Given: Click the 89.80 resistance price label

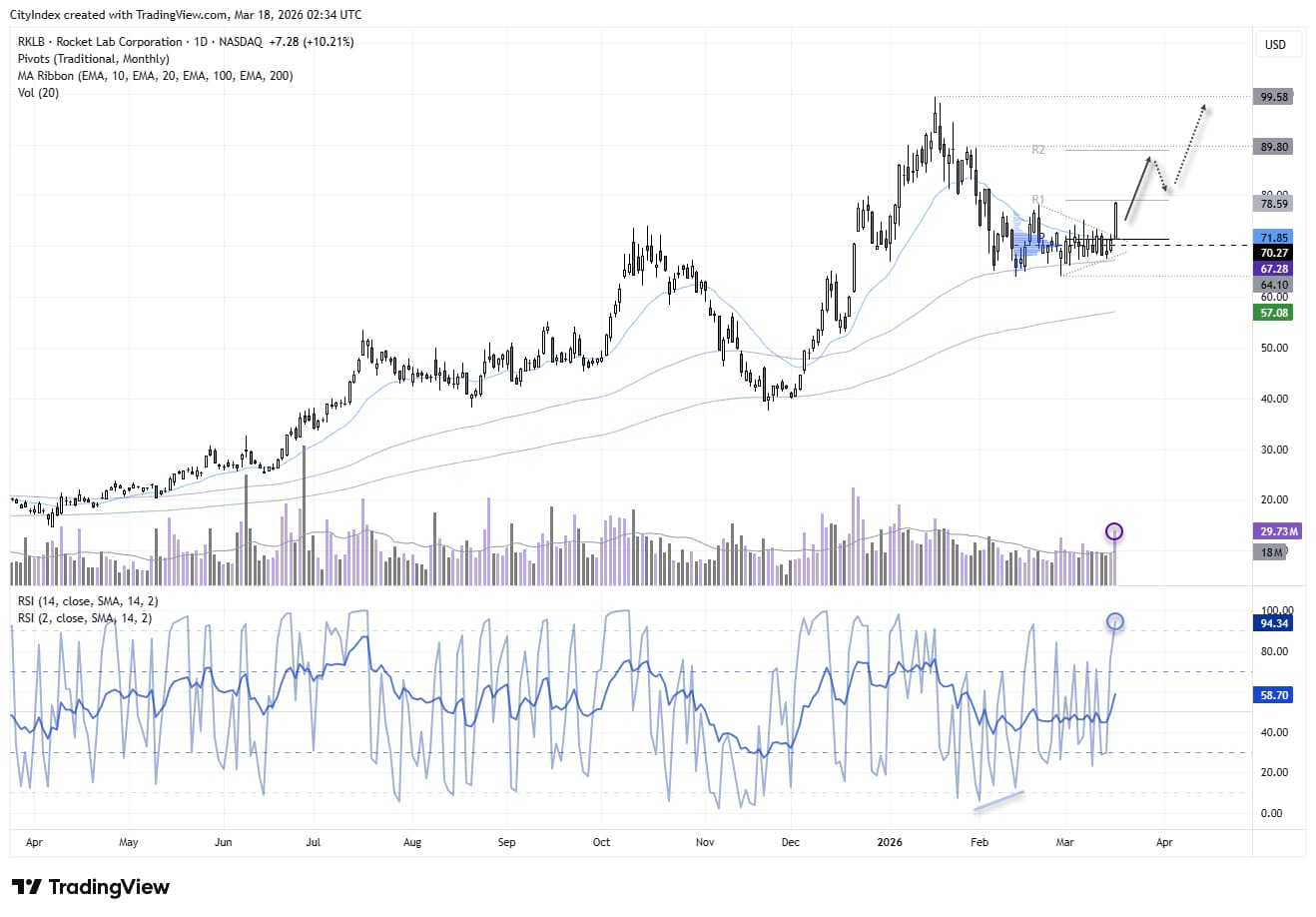Looking at the screenshot, I should [1272, 146].
